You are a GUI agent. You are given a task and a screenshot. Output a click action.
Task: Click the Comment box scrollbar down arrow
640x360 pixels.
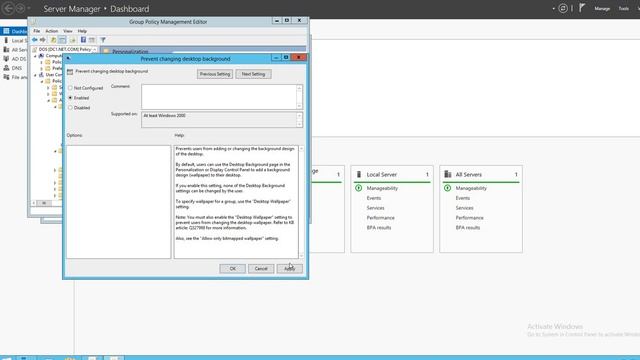[299, 106]
